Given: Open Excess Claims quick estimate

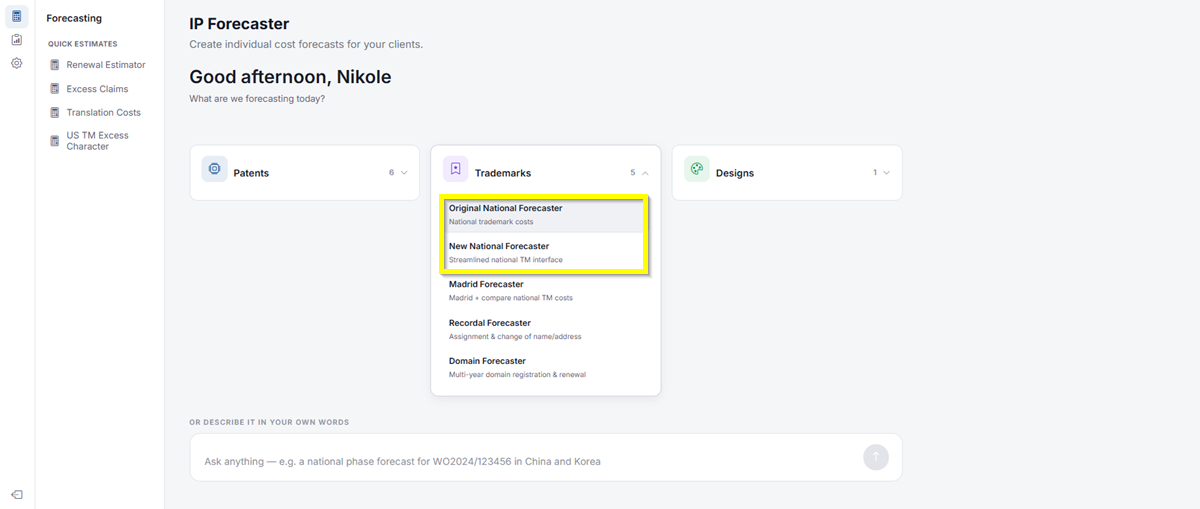Looking at the screenshot, I should click(98, 89).
